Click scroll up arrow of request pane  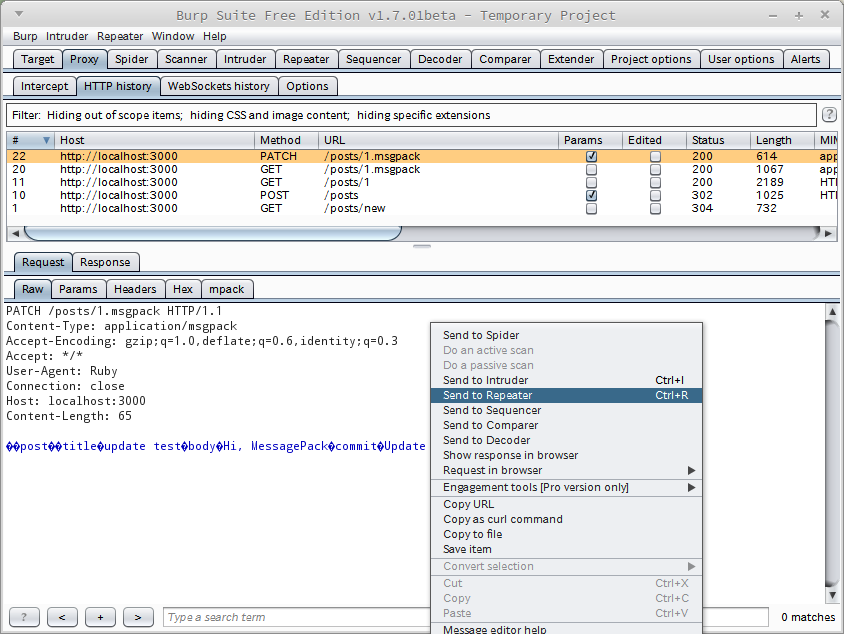[832, 312]
